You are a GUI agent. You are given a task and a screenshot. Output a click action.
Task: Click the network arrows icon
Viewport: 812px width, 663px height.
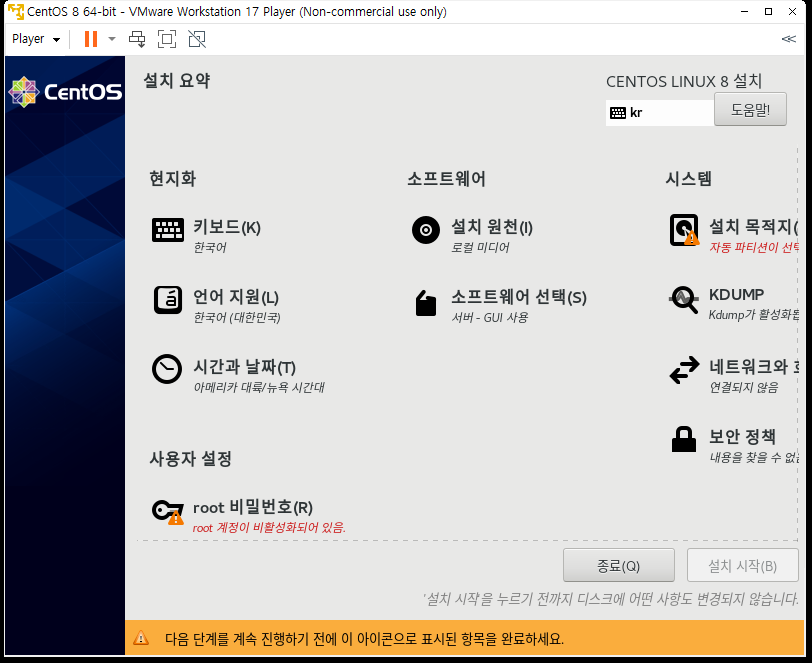(684, 370)
